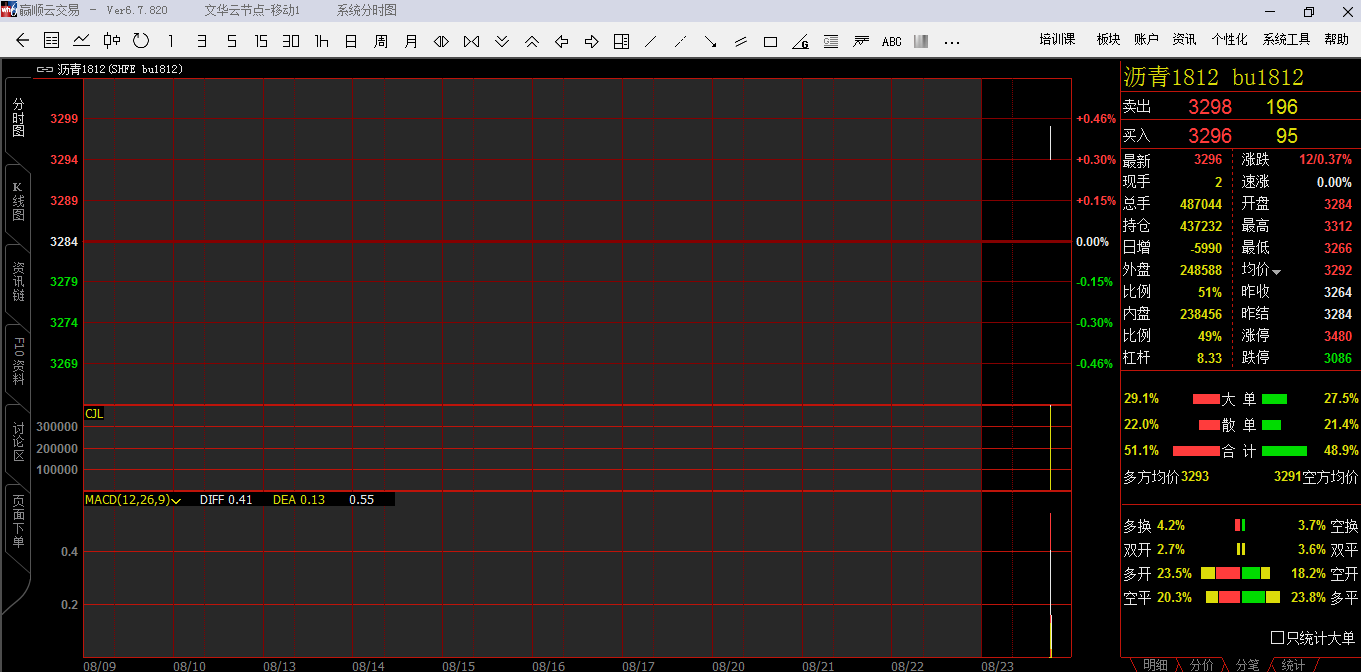Viewport: 1361px width, 672px height.
Task: Open the 系统工具 menu
Action: [1285, 39]
